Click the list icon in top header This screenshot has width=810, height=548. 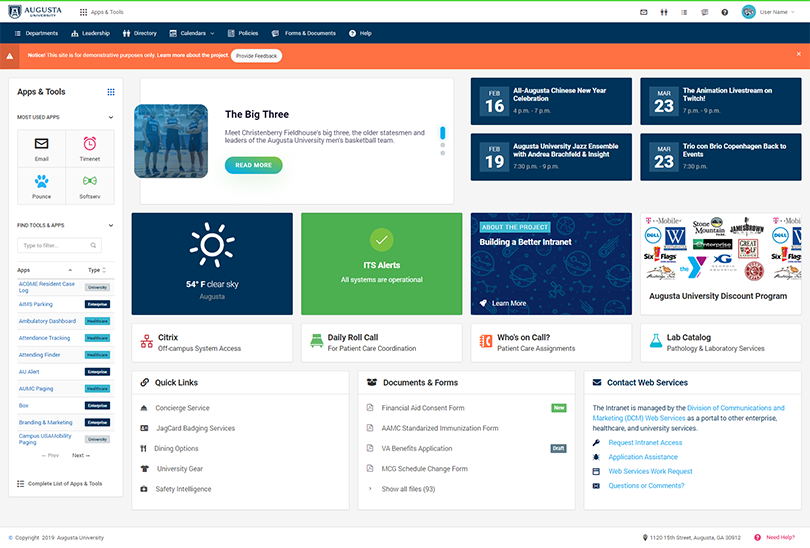[684, 12]
